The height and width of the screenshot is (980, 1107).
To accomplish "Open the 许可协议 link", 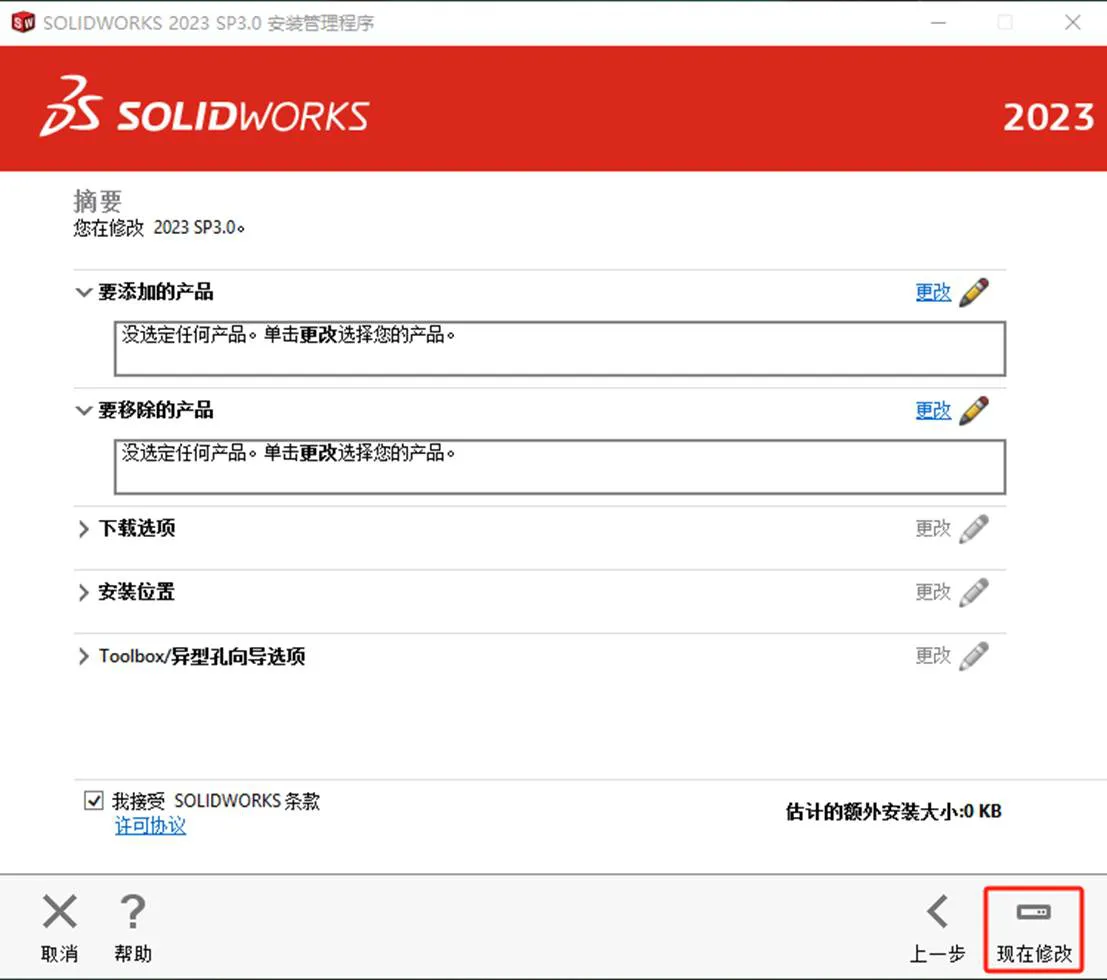I will (150, 826).
